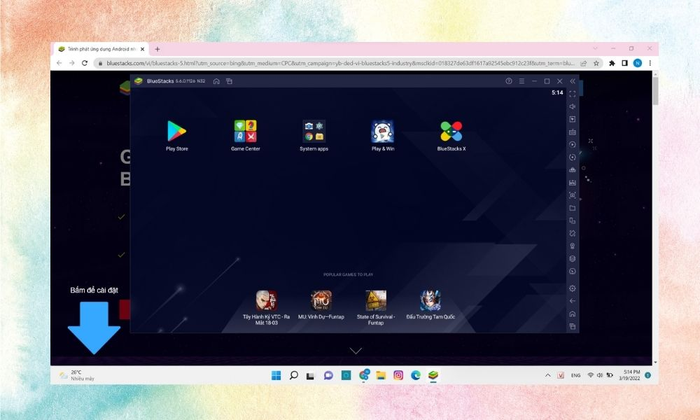Image resolution: width=700 pixels, height=420 pixels.
Task: Open File Explorer from taskbar
Action: [x=381, y=375]
